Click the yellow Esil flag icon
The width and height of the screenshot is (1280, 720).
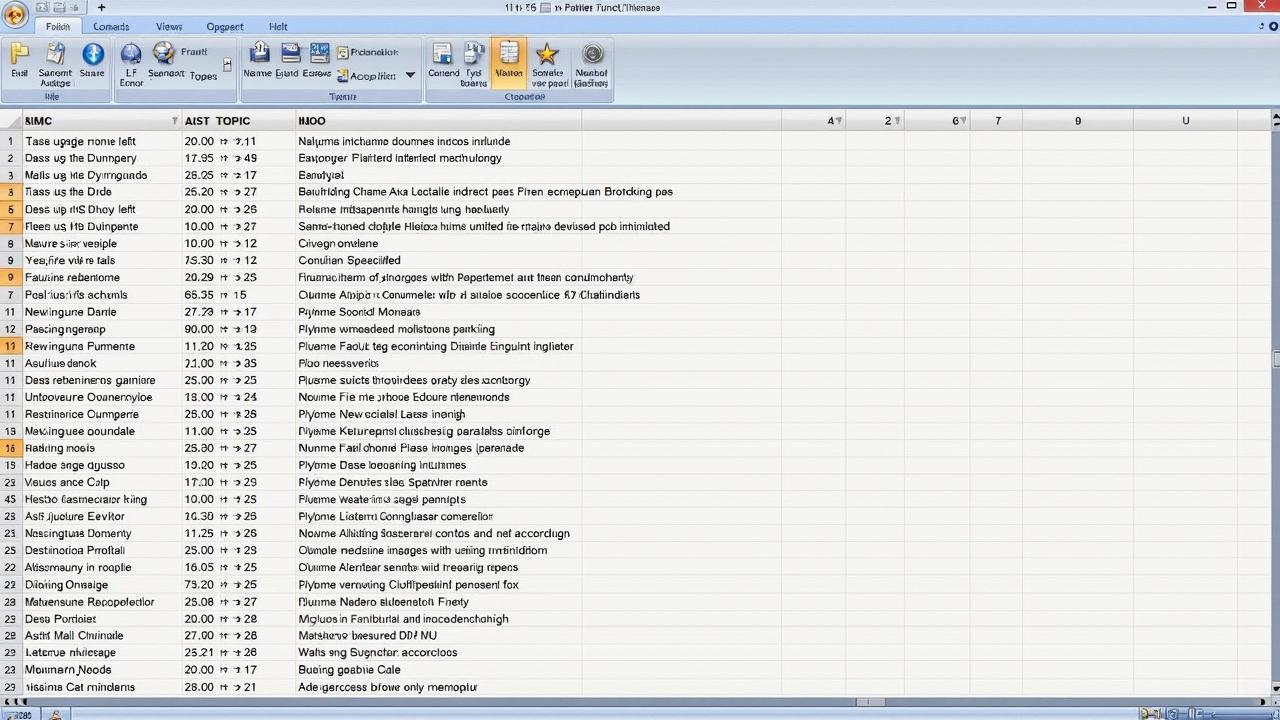coord(20,54)
